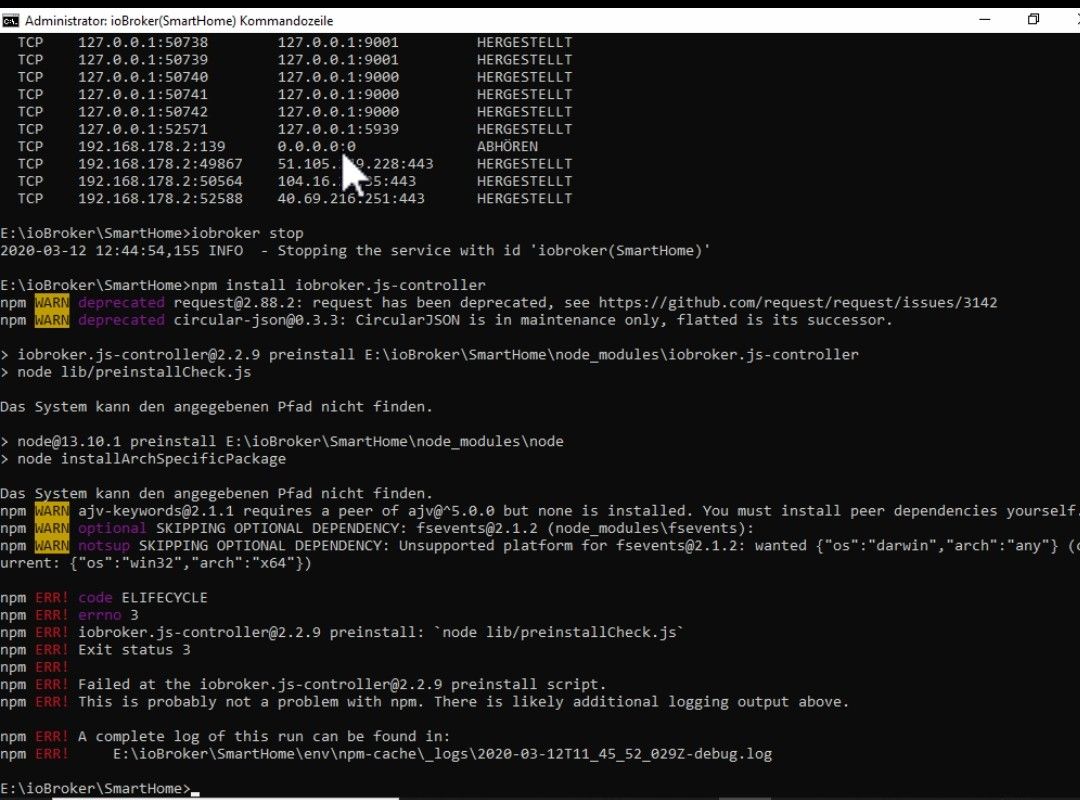Click the final prompt E:\ioBroker\SmartHome>
This screenshot has height=800, width=1080.
tap(95, 788)
